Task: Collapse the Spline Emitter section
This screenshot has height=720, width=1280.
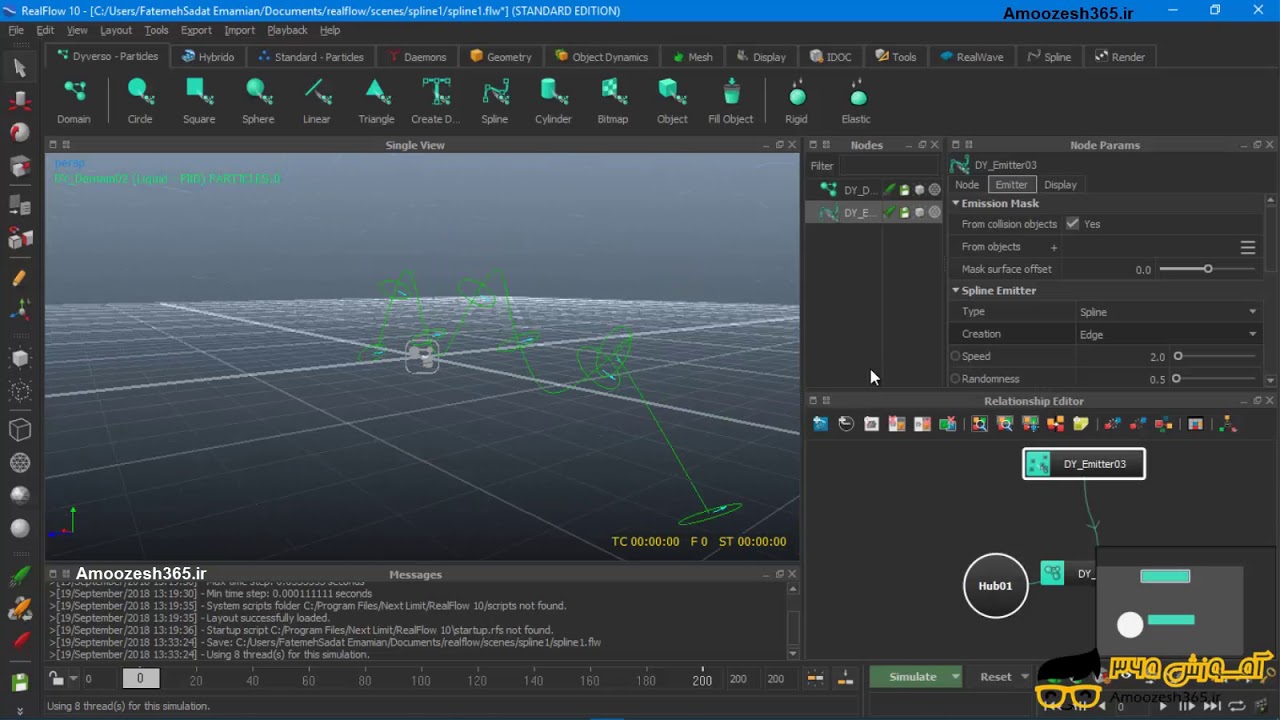Action: [x=955, y=290]
